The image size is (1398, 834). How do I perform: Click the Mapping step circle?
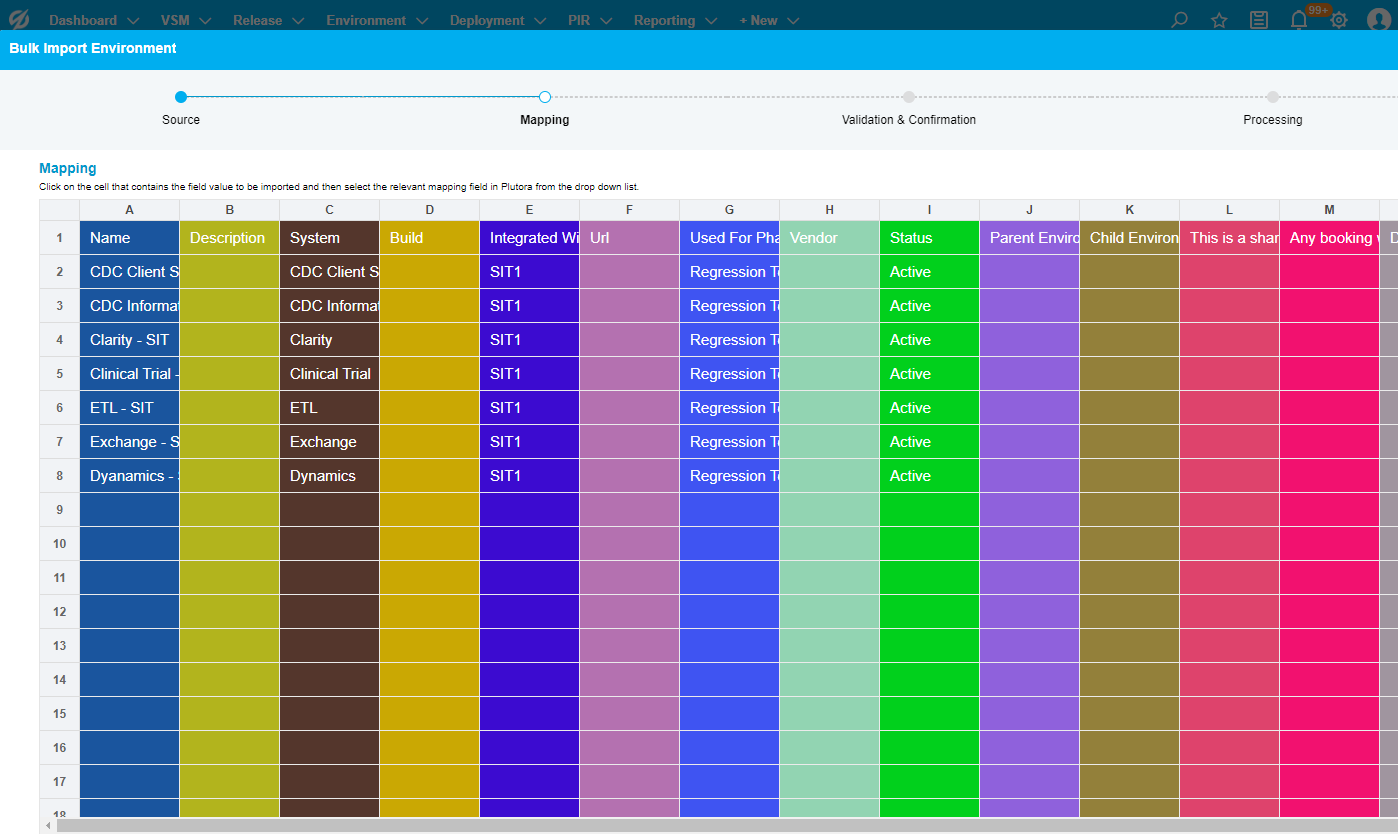(545, 97)
